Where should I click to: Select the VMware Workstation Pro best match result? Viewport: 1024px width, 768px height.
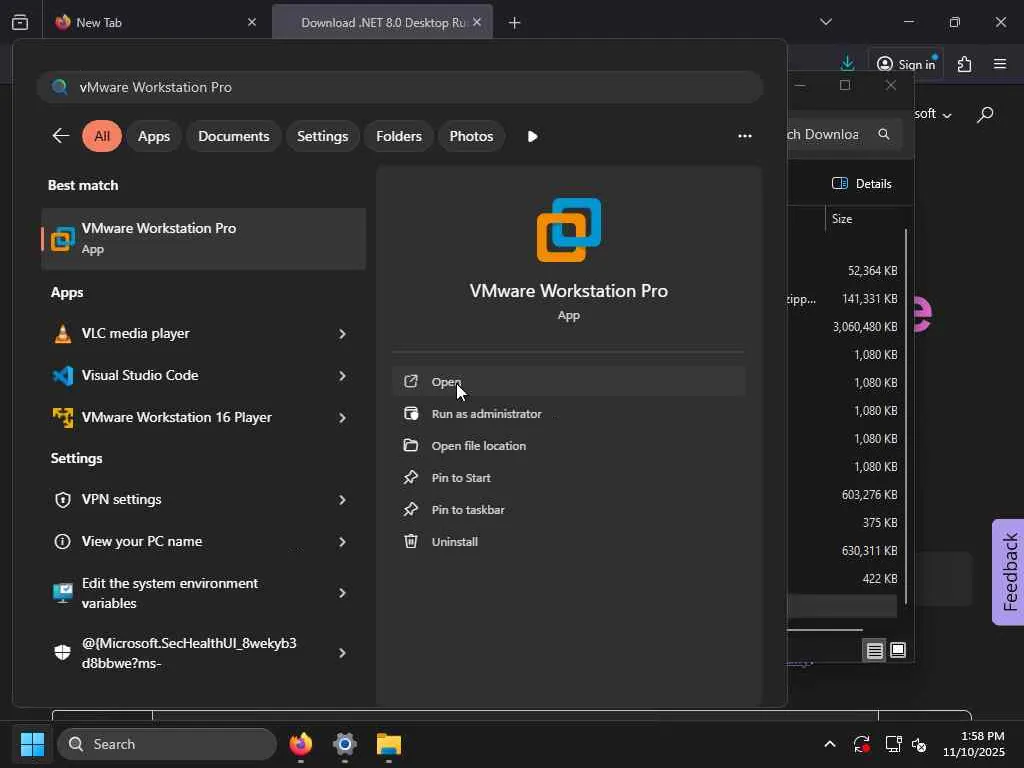pyautogui.click(x=203, y=238)
